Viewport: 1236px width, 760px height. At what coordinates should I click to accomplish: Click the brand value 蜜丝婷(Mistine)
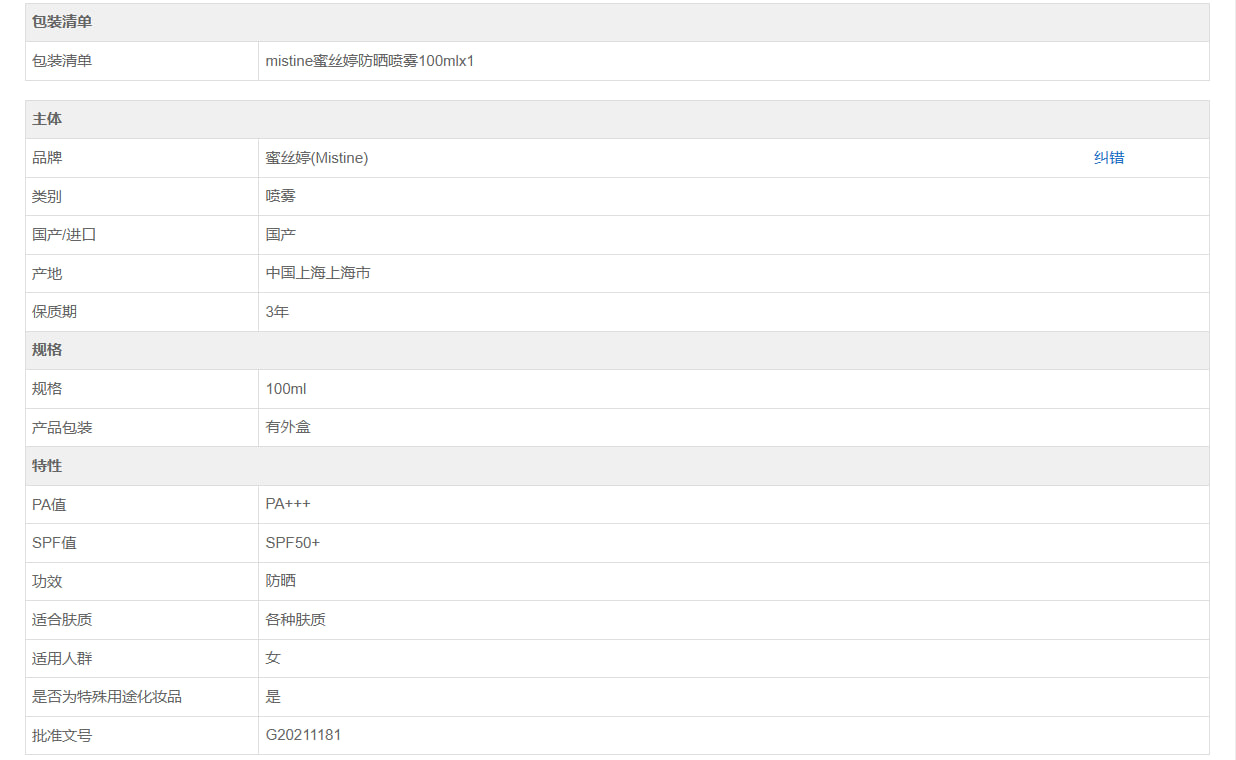coord(316,158)
